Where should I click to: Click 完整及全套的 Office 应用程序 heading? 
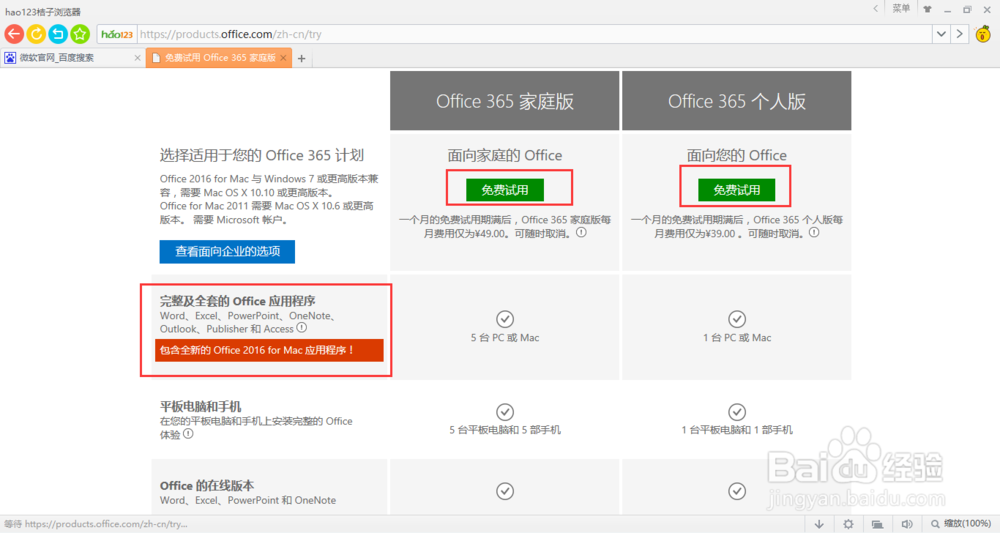(x=237, y=301)
